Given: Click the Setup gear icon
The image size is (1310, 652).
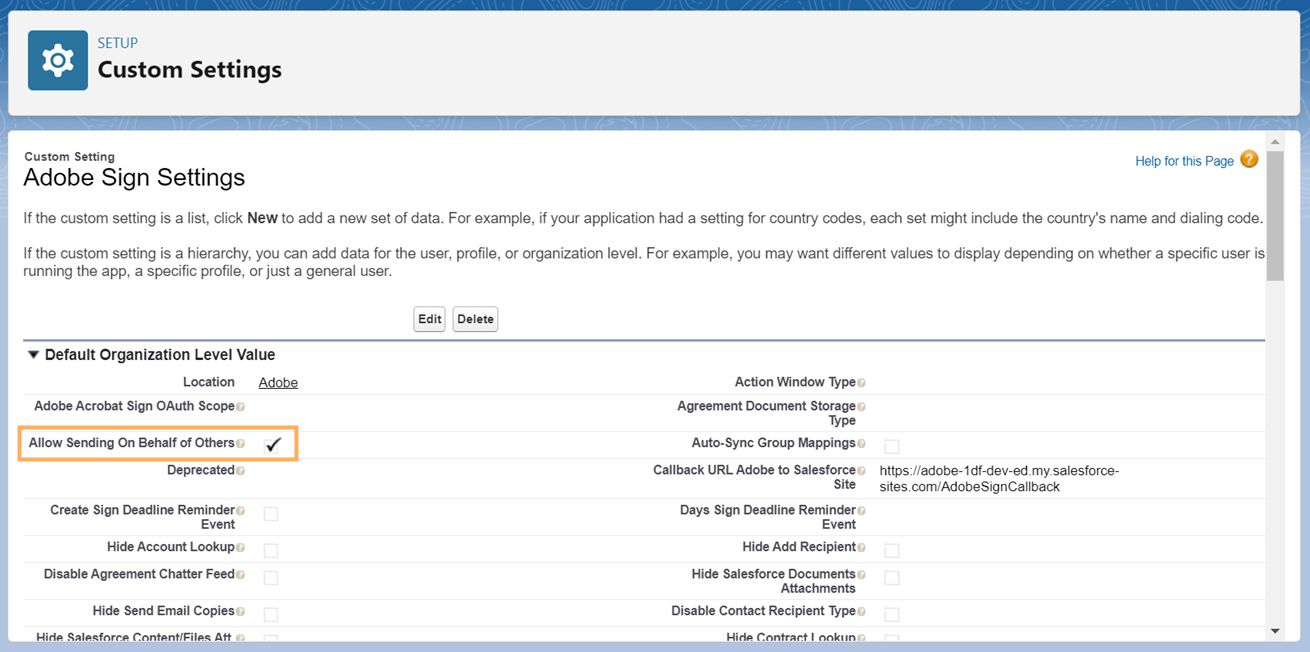Looking at the screenshot, I should click(58, 61).
